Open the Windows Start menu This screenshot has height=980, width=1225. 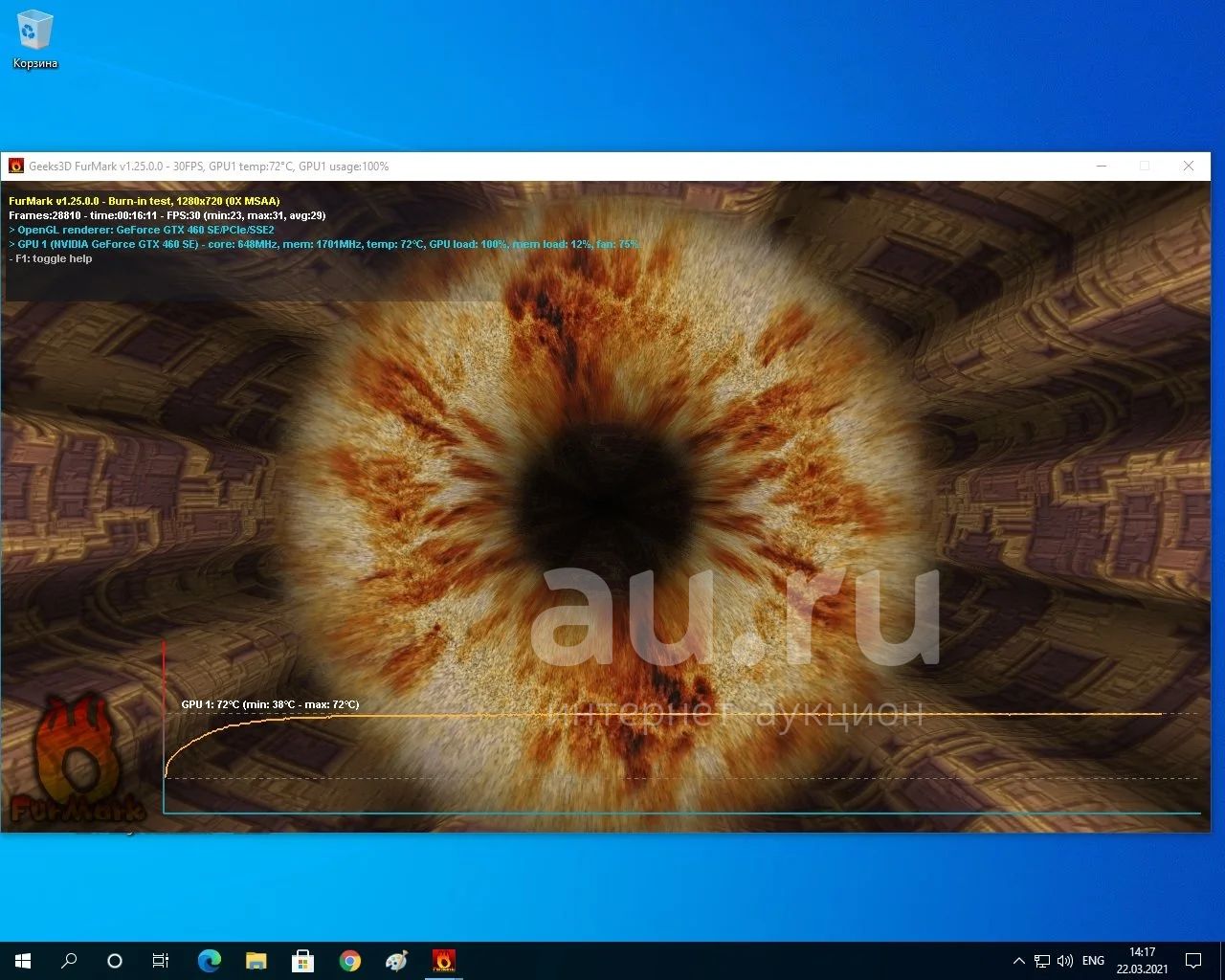click(x=23, y=960)
